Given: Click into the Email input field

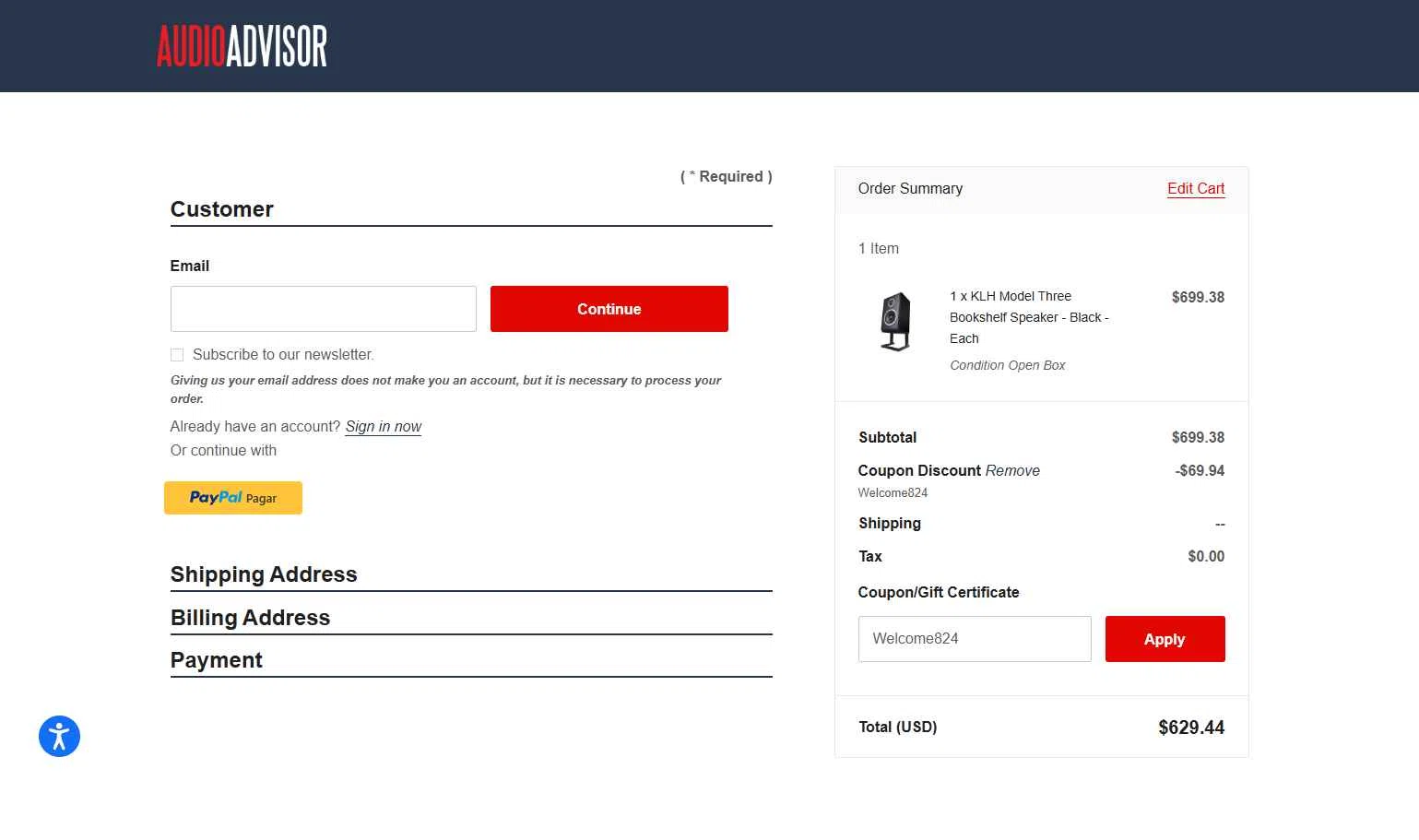Looking at the screenshot, I should 324,309.
